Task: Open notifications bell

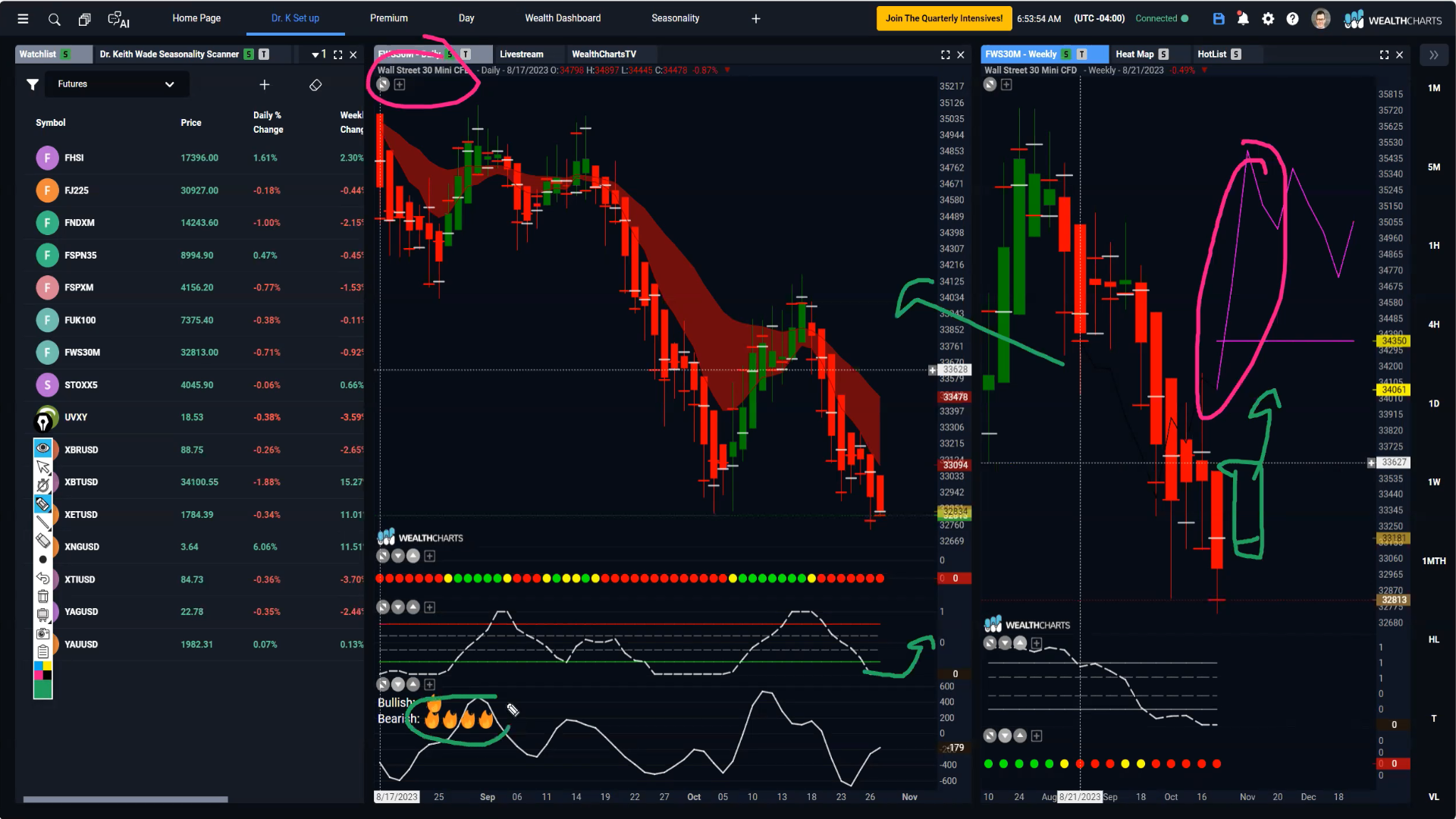Action: (x=1243, y=18)
